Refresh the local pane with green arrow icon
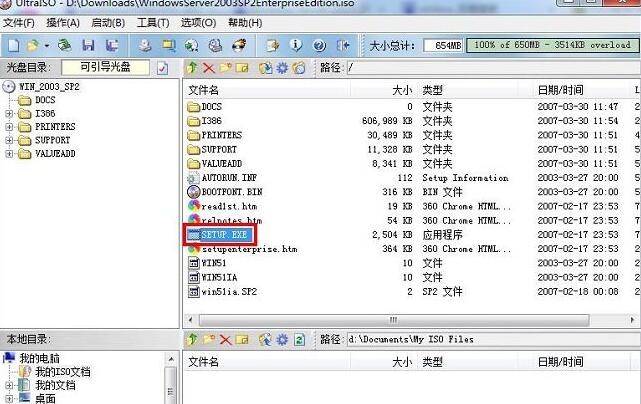Image resolution: width=641 pixels, height=404 pixels. [x=299, y=339]
